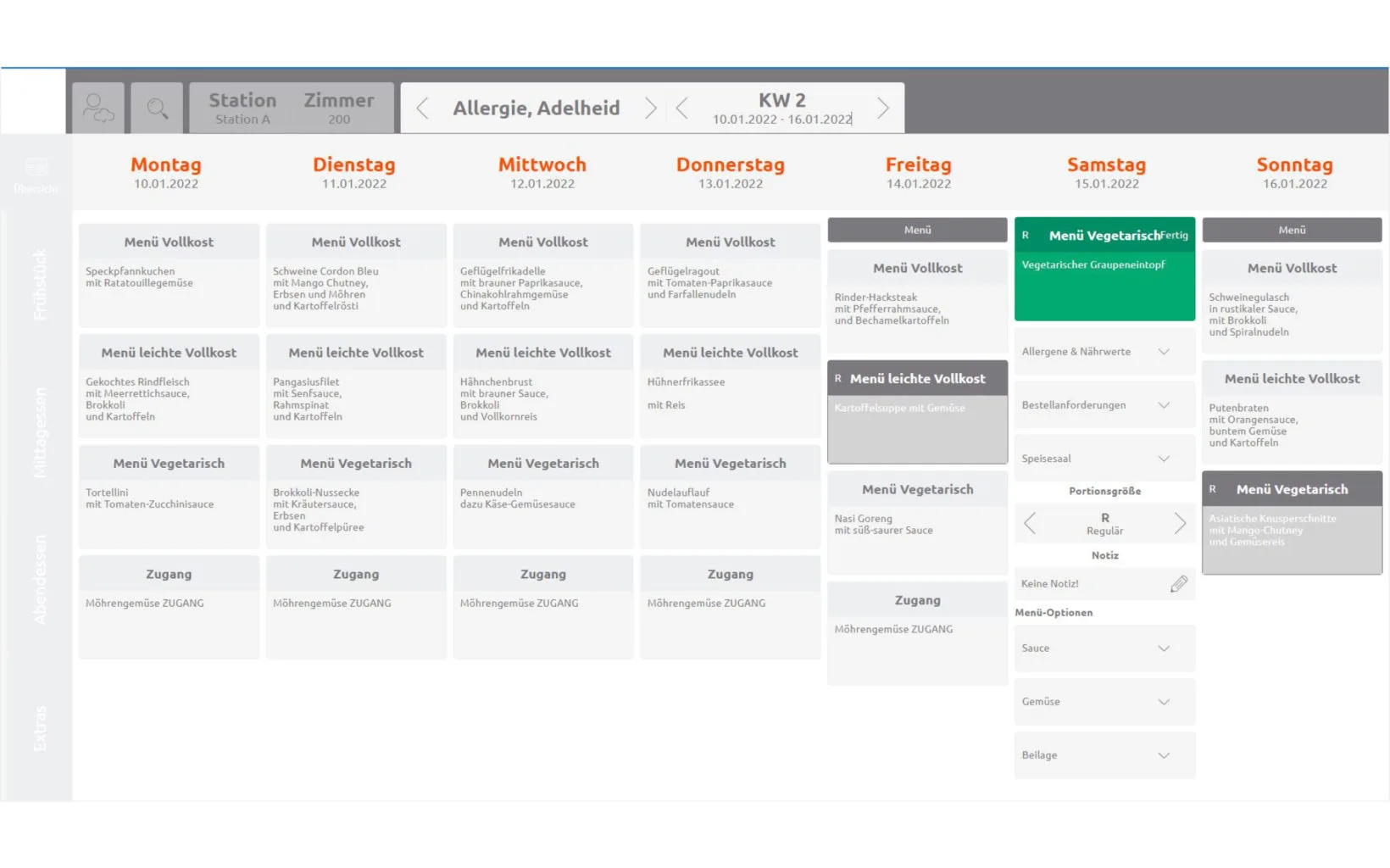
Task: Select Monday's Menü Vegetarisch Tortellini card
Action: click(169, 496)
